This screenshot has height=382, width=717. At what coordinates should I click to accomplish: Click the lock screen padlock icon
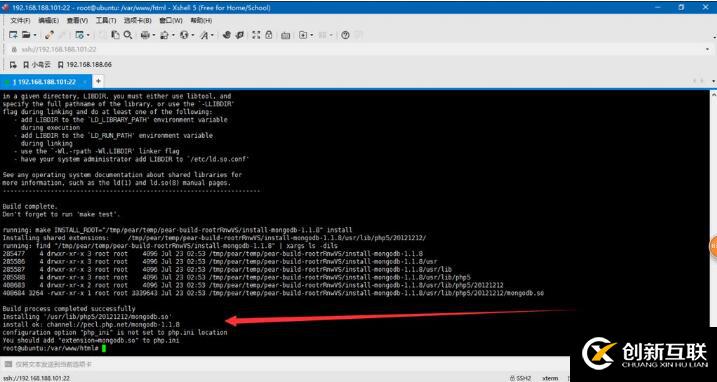[269, 35]
